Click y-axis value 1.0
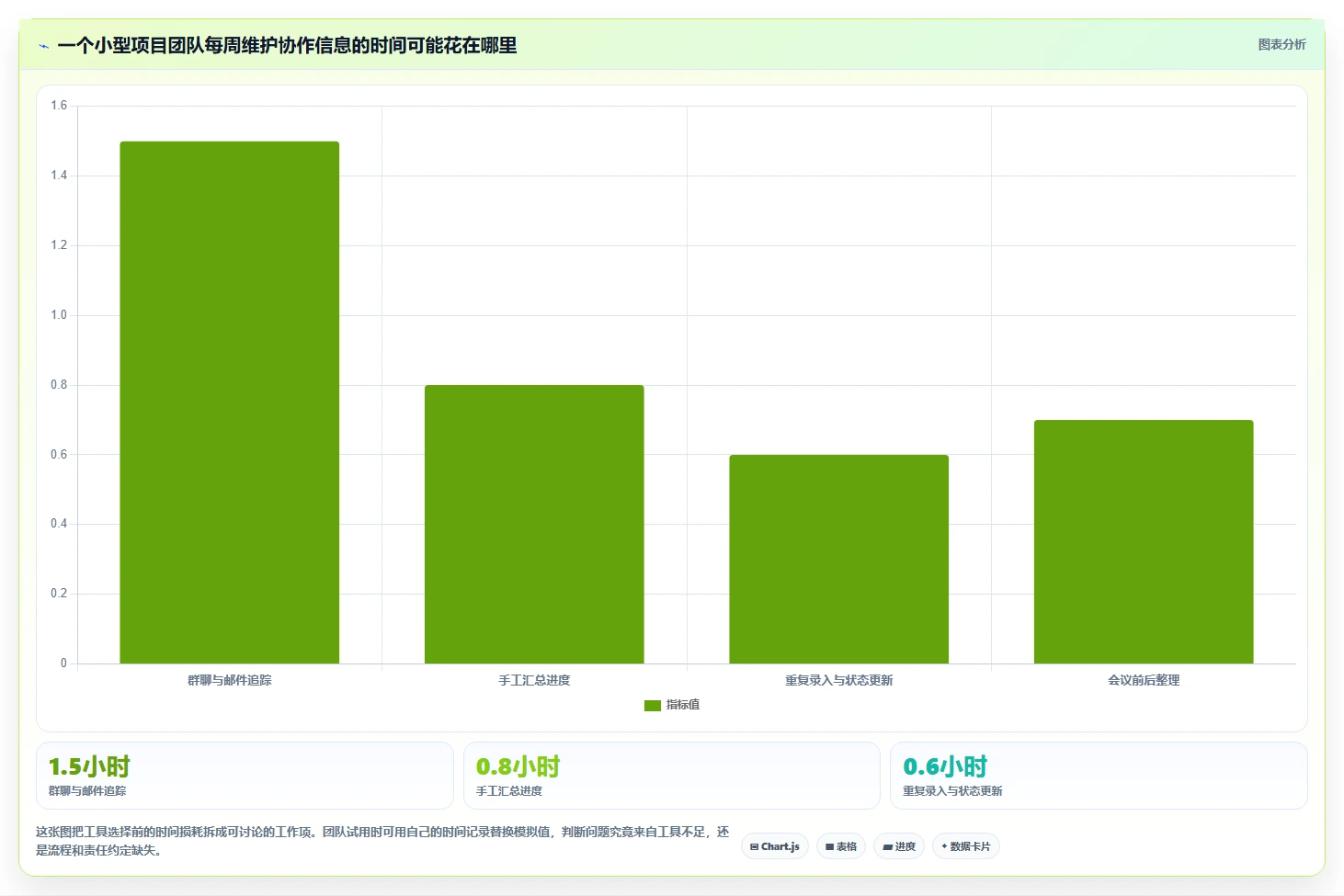Viewport: 1344px width, 896px height. click(59, 315)
